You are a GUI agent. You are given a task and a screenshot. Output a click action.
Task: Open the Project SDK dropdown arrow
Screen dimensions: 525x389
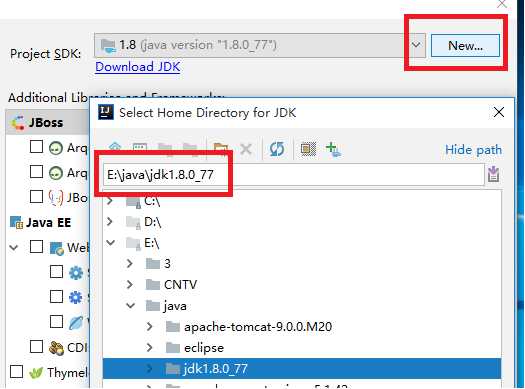point(416,45)
